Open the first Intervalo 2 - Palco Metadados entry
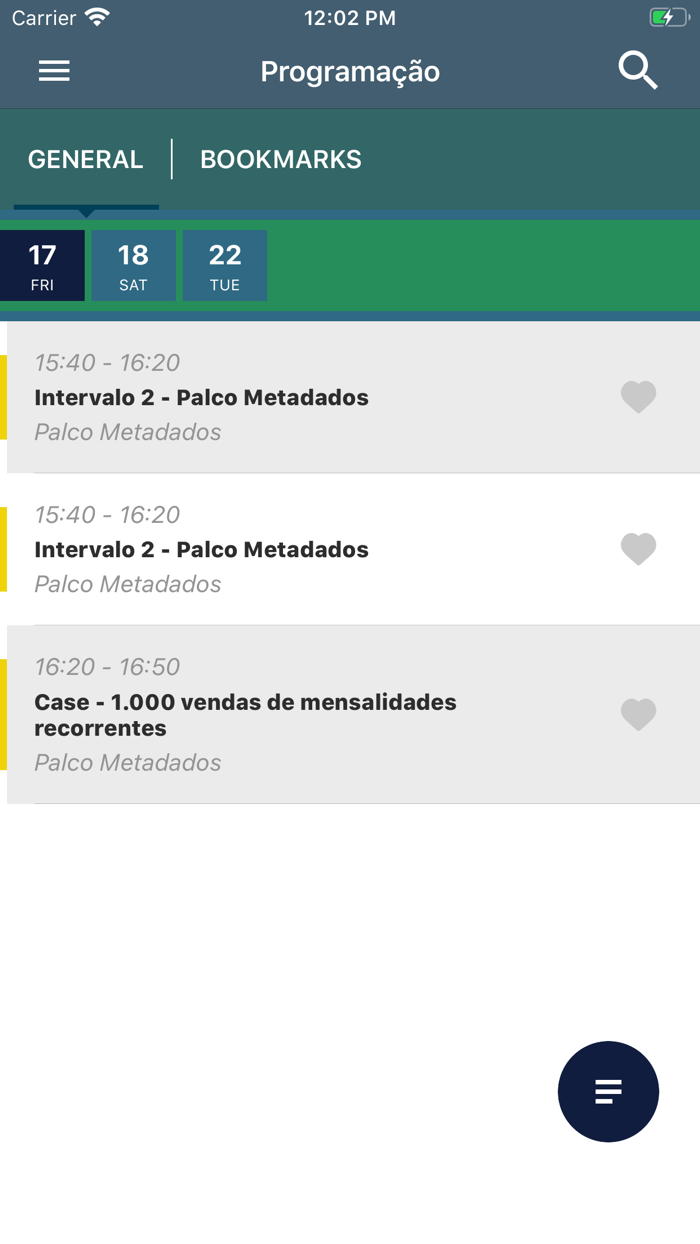The width and height of the screenshot is (700, 1244). click(x=300, y=397)
